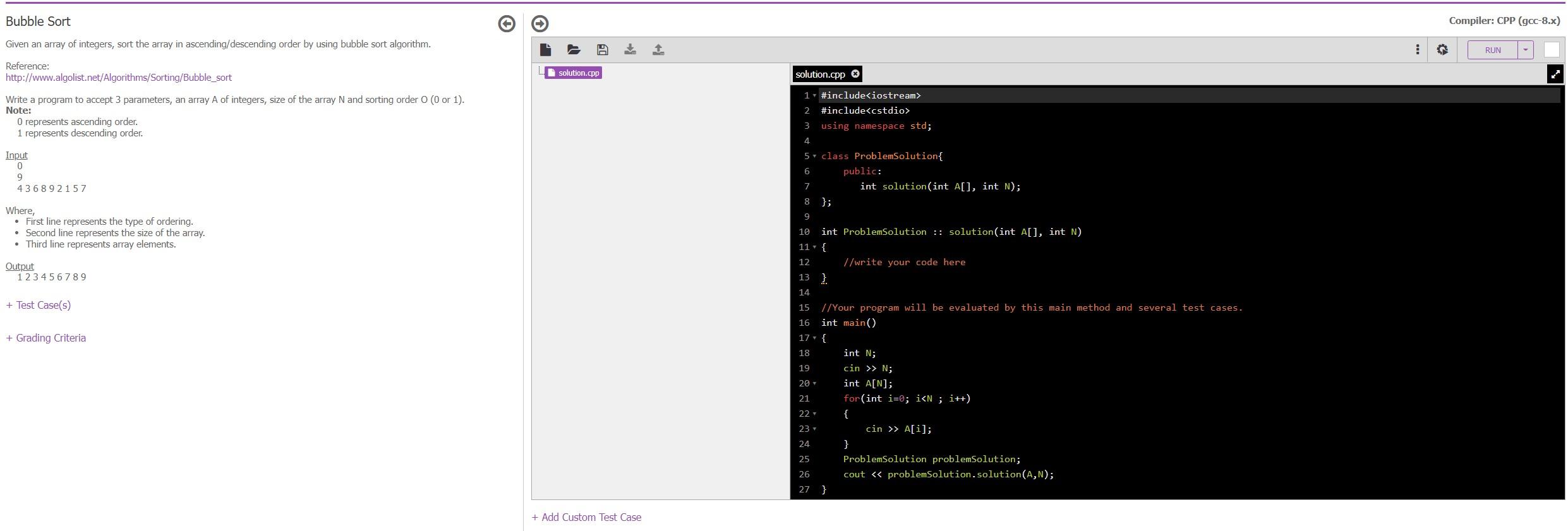Expand code editor to fullscreen

coord(1555,75)
